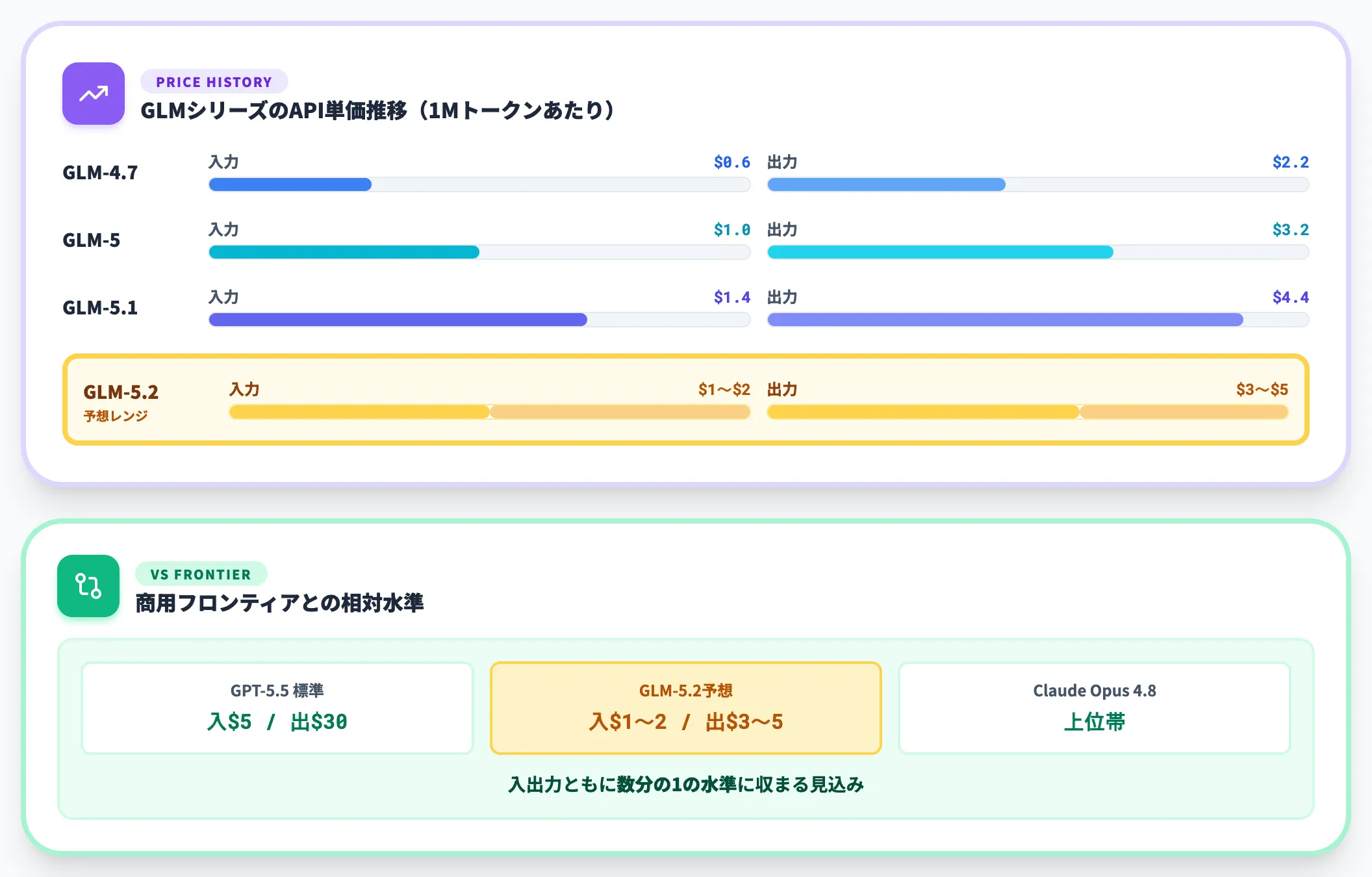
Task: Click the GLM-5 row label
Action: pyautogui.click(x=92, y=240)
